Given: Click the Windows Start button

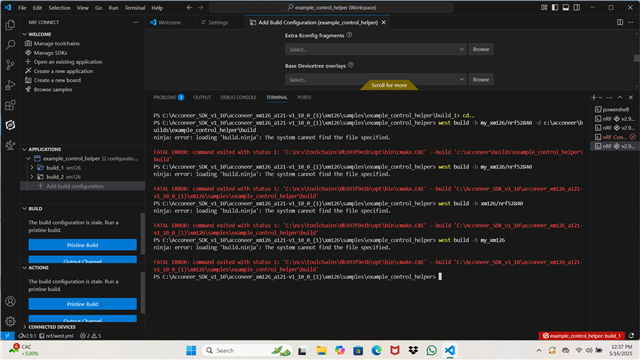Looking at the screenshot, I should [191, 350].
